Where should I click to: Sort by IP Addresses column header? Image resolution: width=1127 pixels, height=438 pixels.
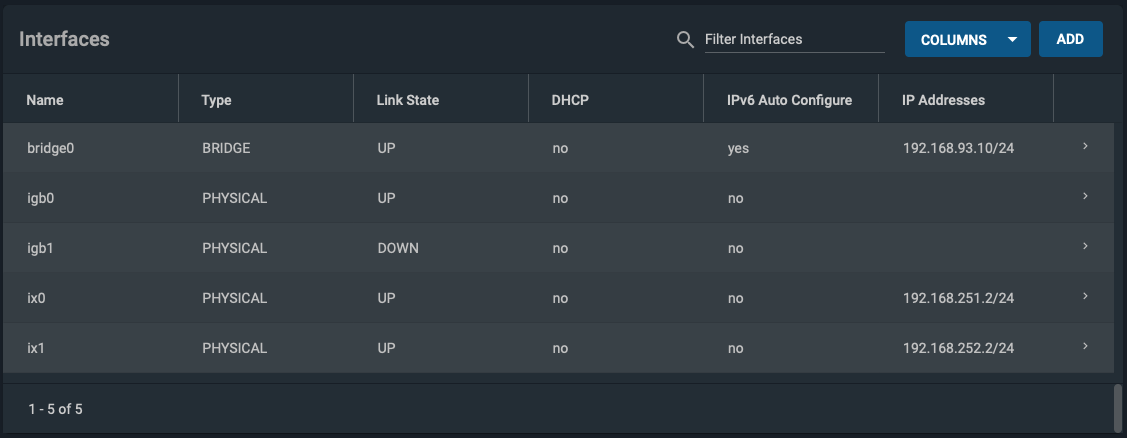pyautogui.click(x=943, y=100)
